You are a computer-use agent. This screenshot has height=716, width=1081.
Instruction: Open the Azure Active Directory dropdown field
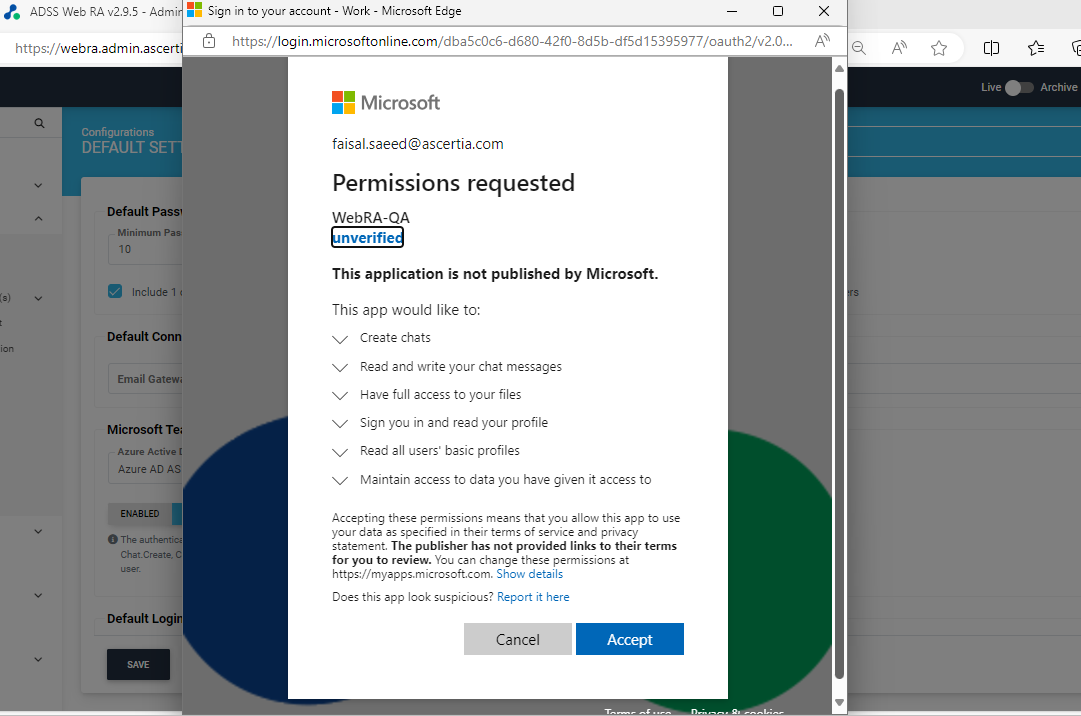click(145, 469)
